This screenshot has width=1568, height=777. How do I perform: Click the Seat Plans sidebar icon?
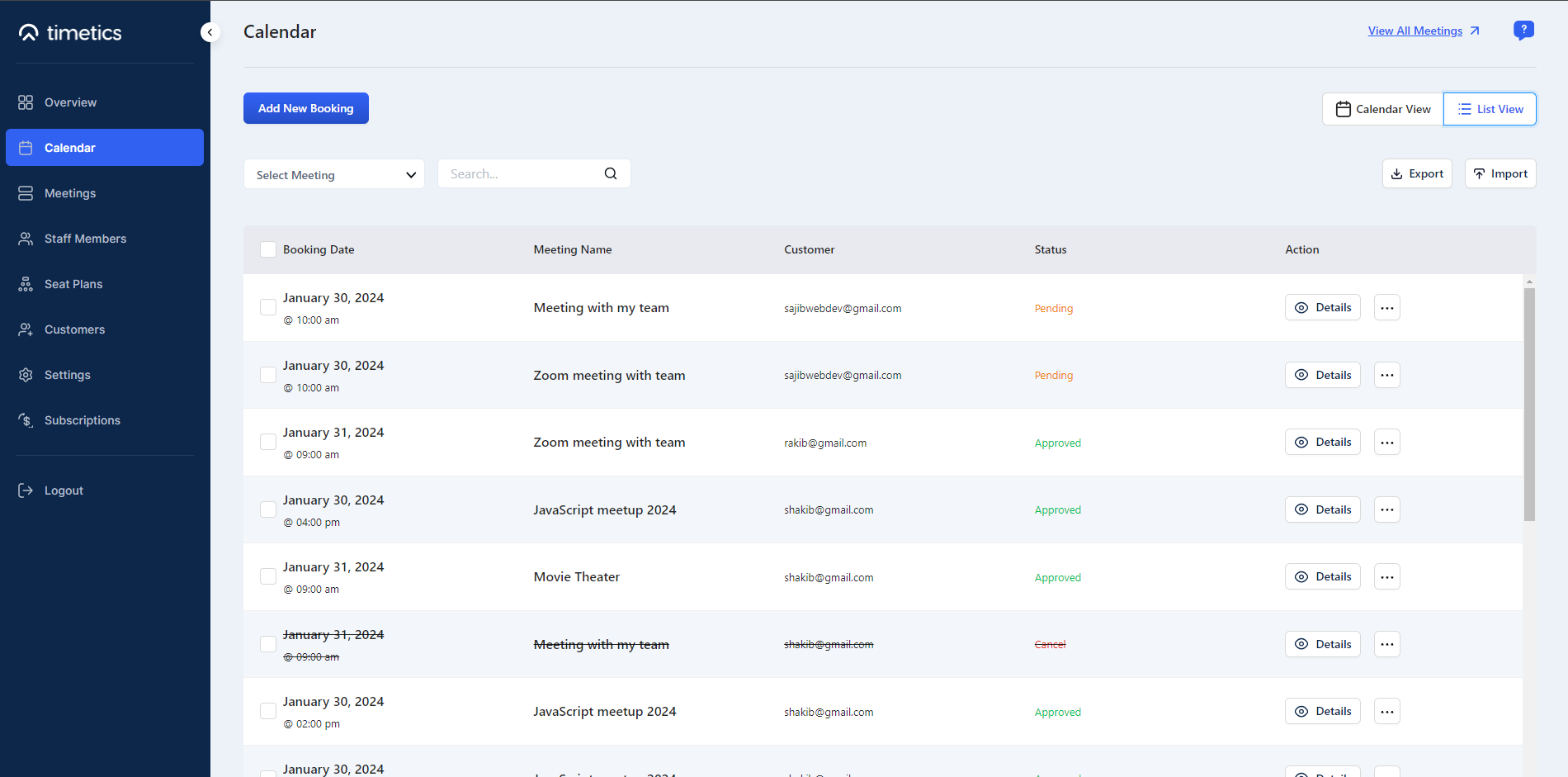click(26, 284)
